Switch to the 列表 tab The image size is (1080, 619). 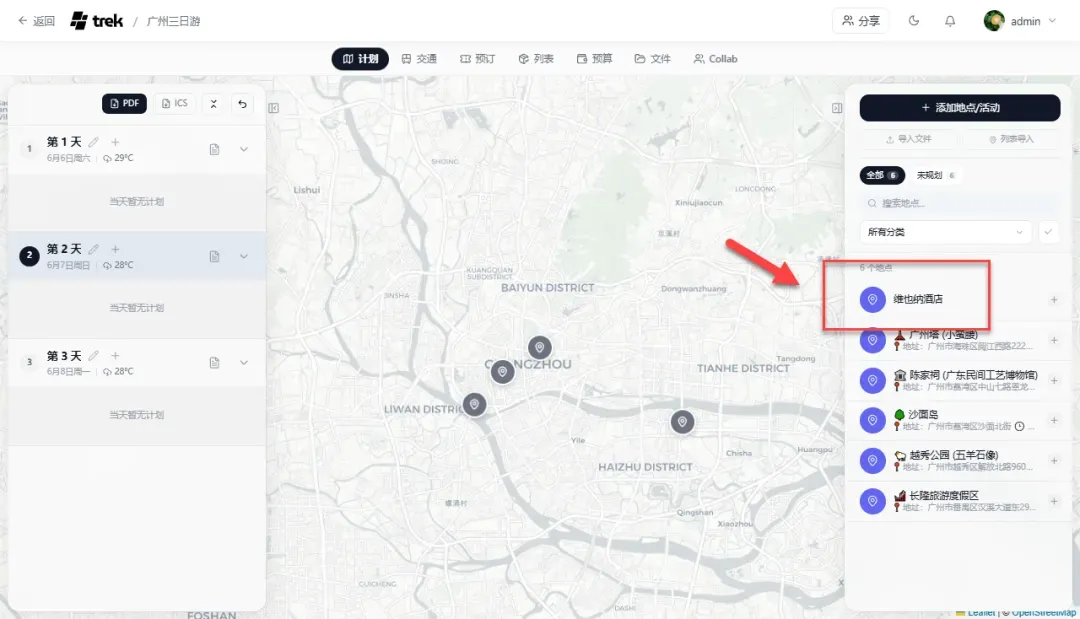[536, 59]
